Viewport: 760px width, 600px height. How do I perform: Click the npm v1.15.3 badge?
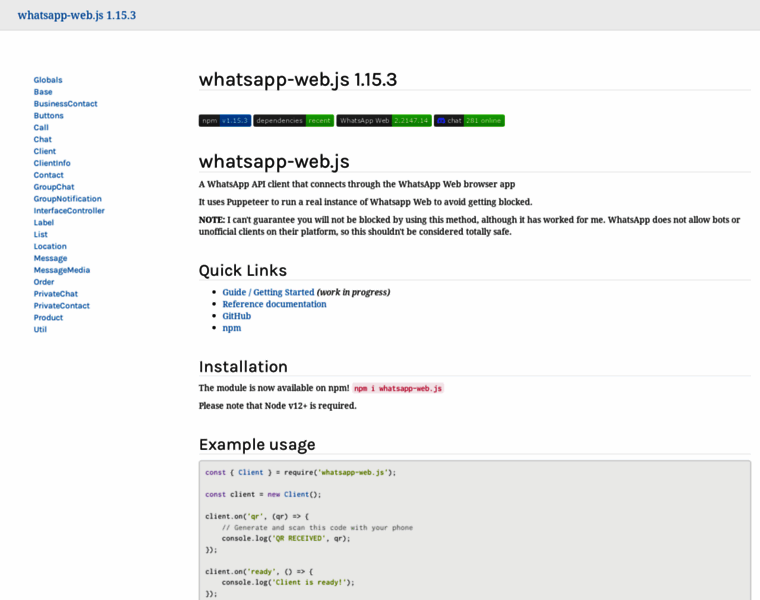click(225, 121)
